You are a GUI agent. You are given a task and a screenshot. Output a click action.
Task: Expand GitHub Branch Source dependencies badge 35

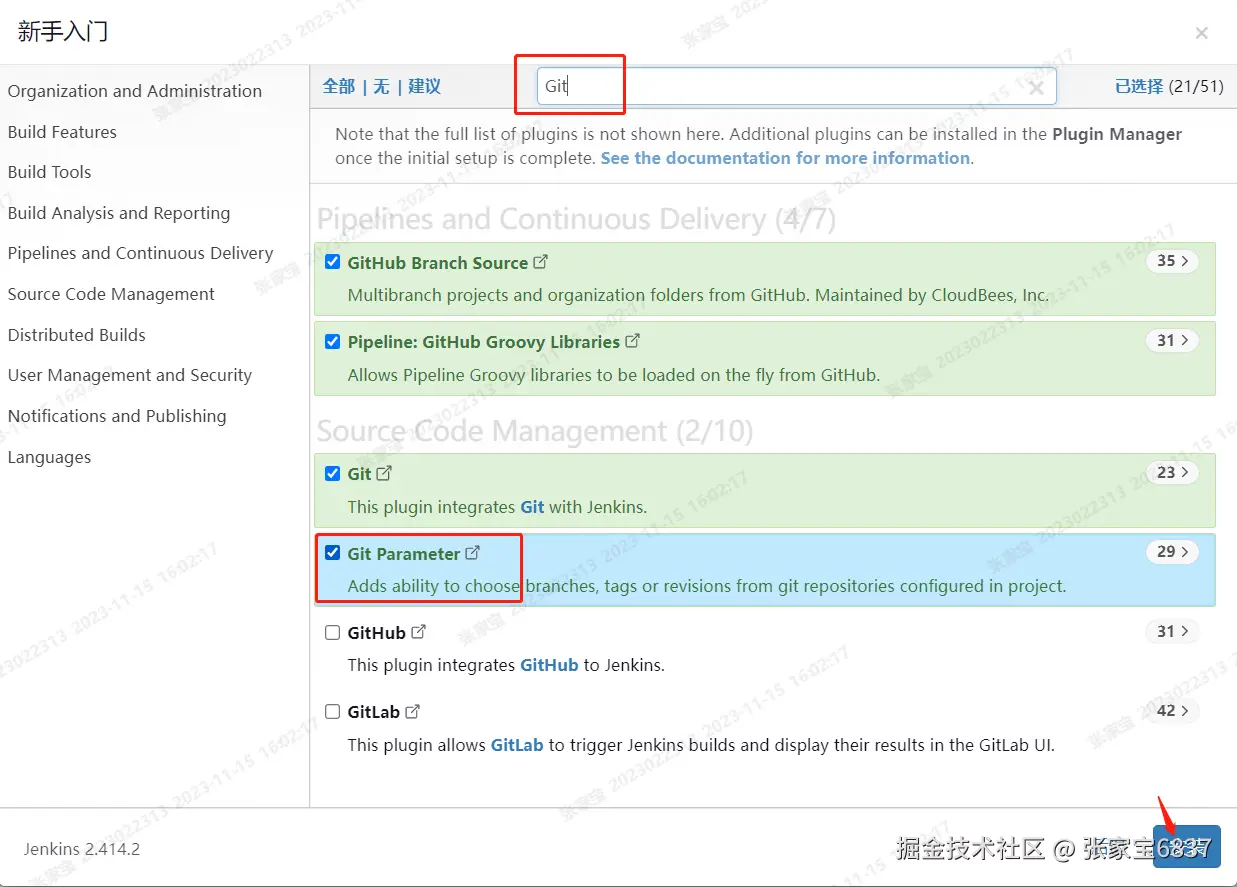pyautogui.click(x=1172, y=261)
